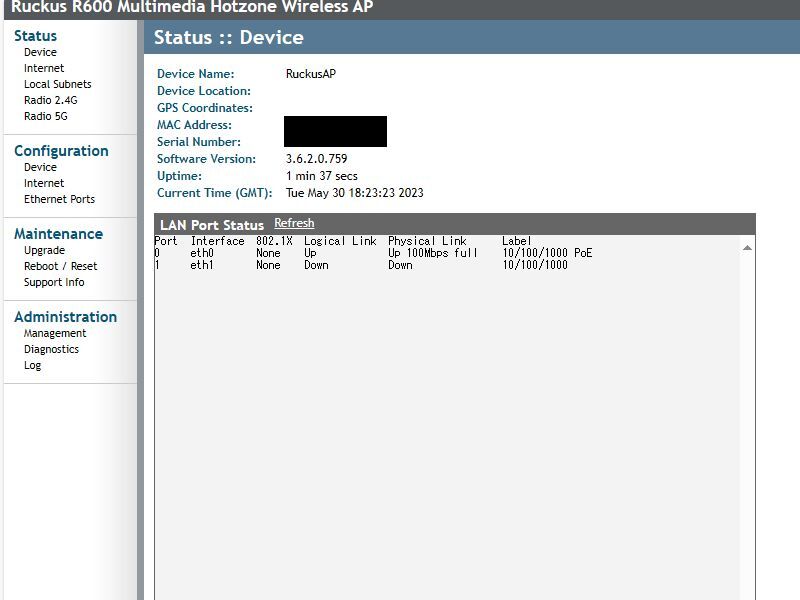This screenshot has height=600, width=800.
Task: Select the Maintenance section heading
Action: tap(59, 234)
